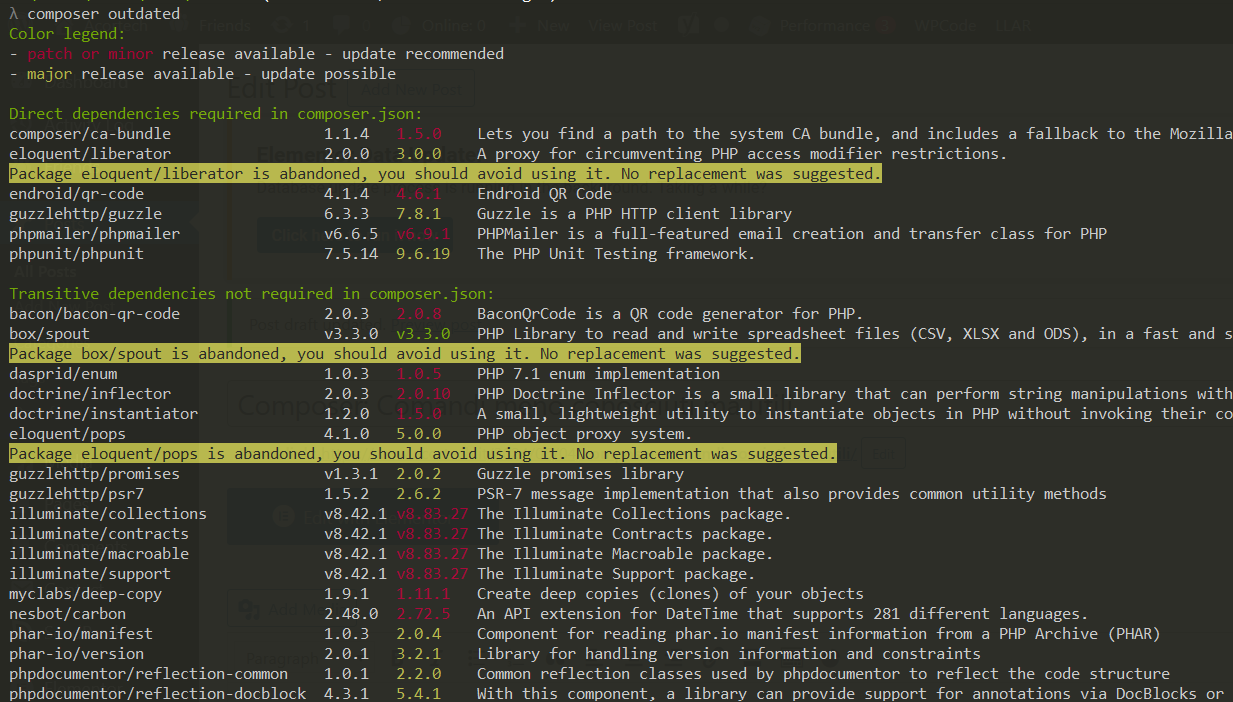Select the doctrine/instantiator package name

[x=103, y=414]
